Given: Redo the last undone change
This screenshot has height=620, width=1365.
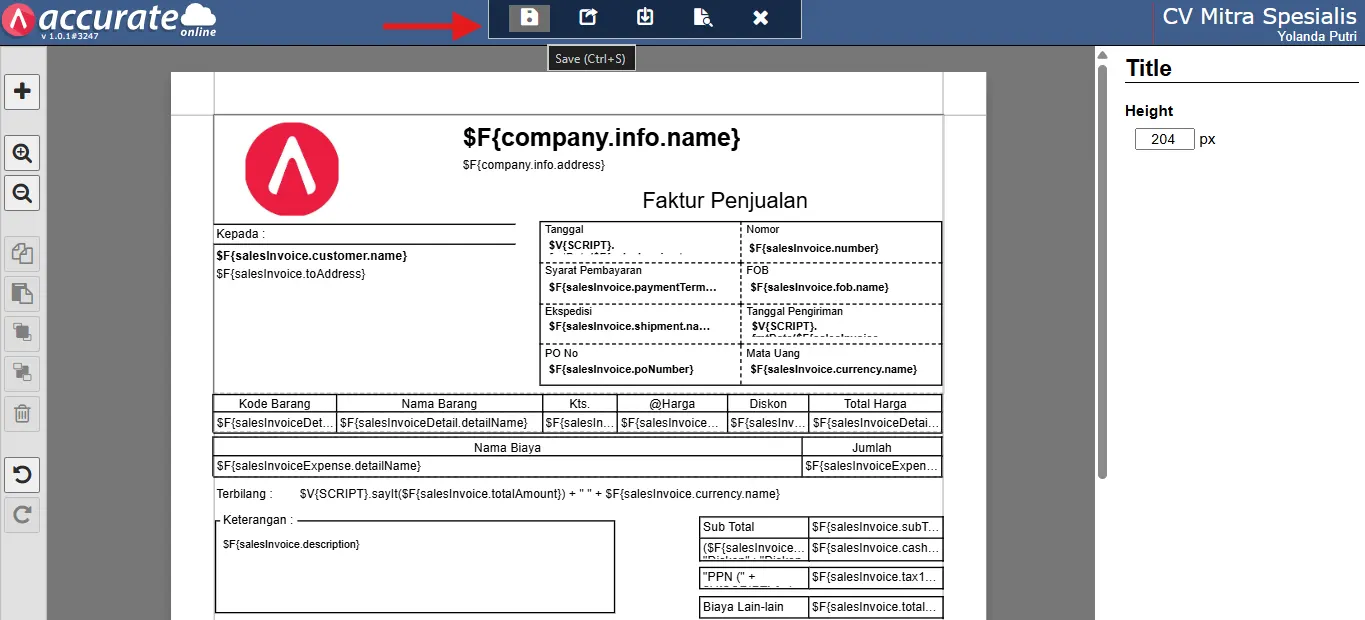Looking at the screenshot, I should click(22, 515).
